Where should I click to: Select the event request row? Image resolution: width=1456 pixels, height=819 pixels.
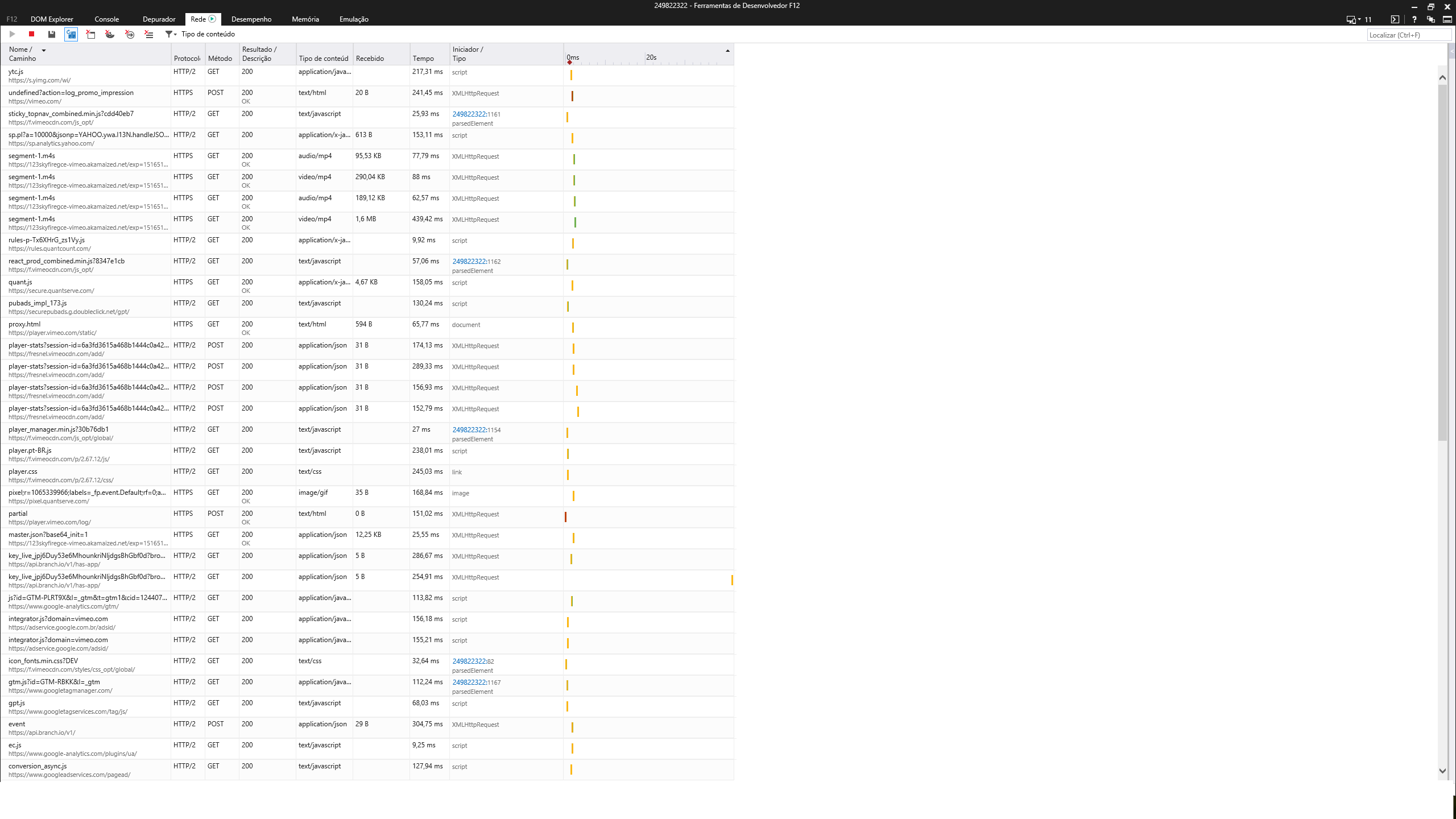tap(367, 728)
